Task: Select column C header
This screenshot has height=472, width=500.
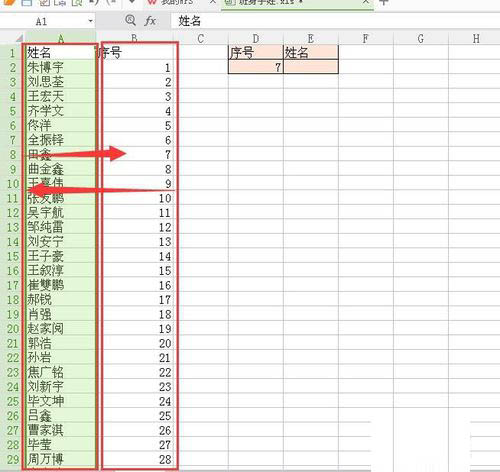Action: coord(200,39)
